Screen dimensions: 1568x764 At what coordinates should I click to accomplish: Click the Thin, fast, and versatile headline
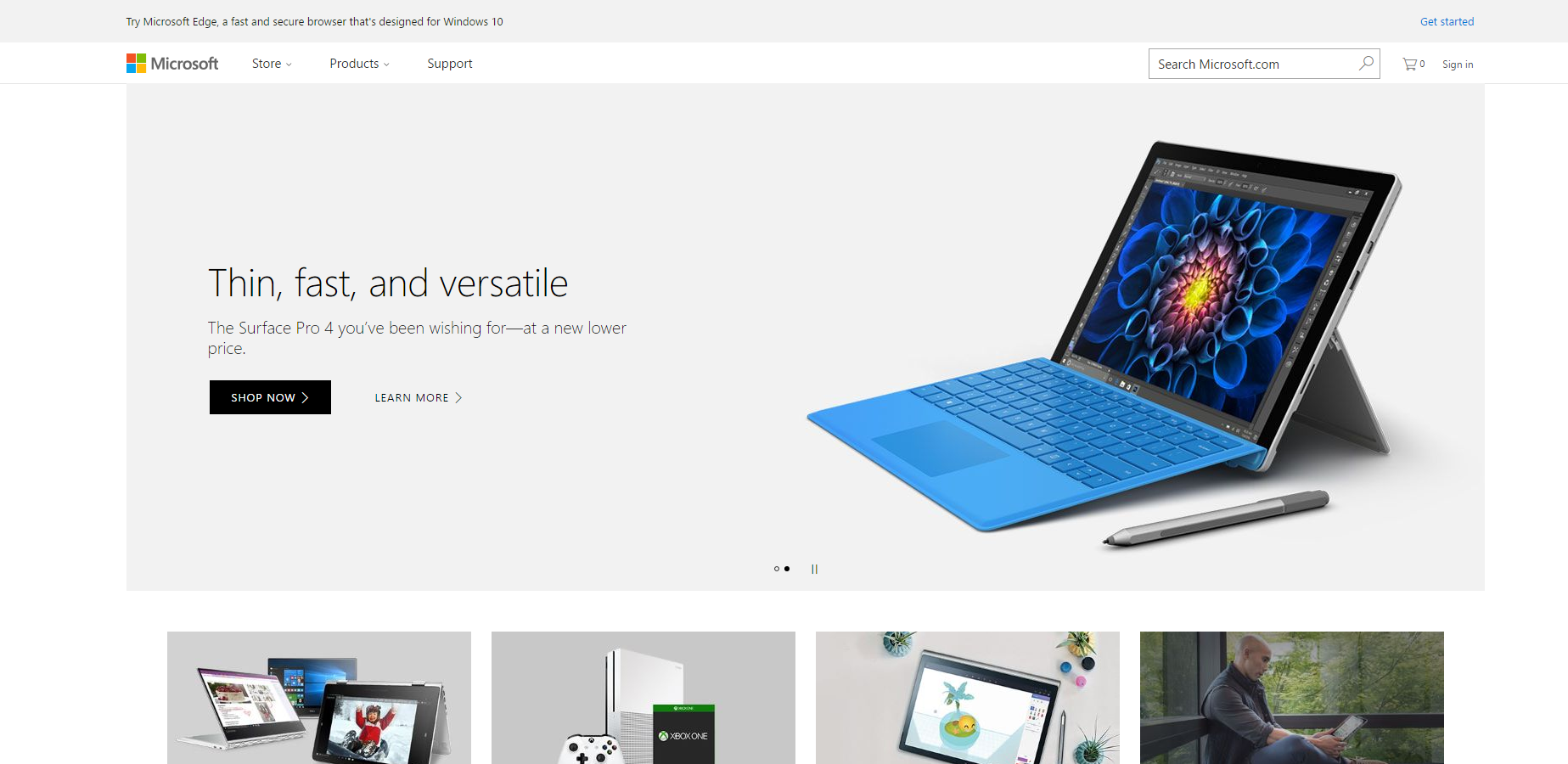tap(388, 284)
